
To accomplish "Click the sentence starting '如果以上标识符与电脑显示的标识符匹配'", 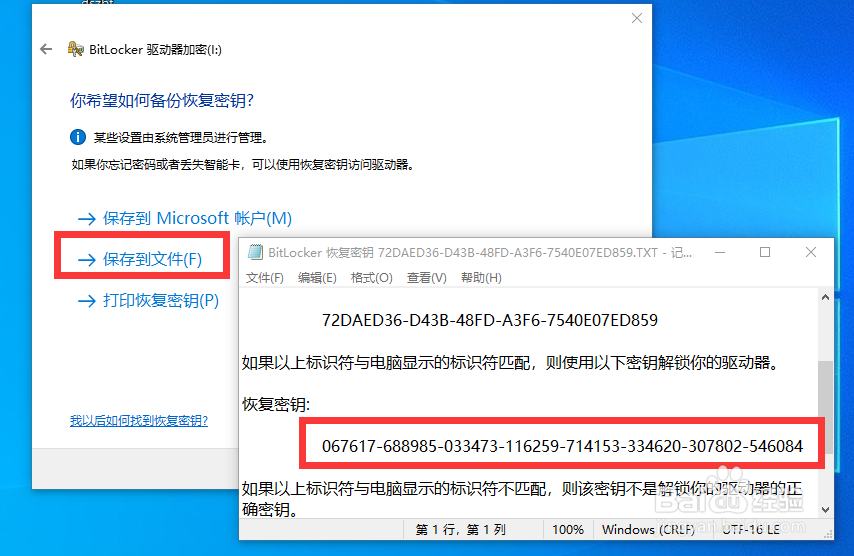I will click(x=511, y=363).
